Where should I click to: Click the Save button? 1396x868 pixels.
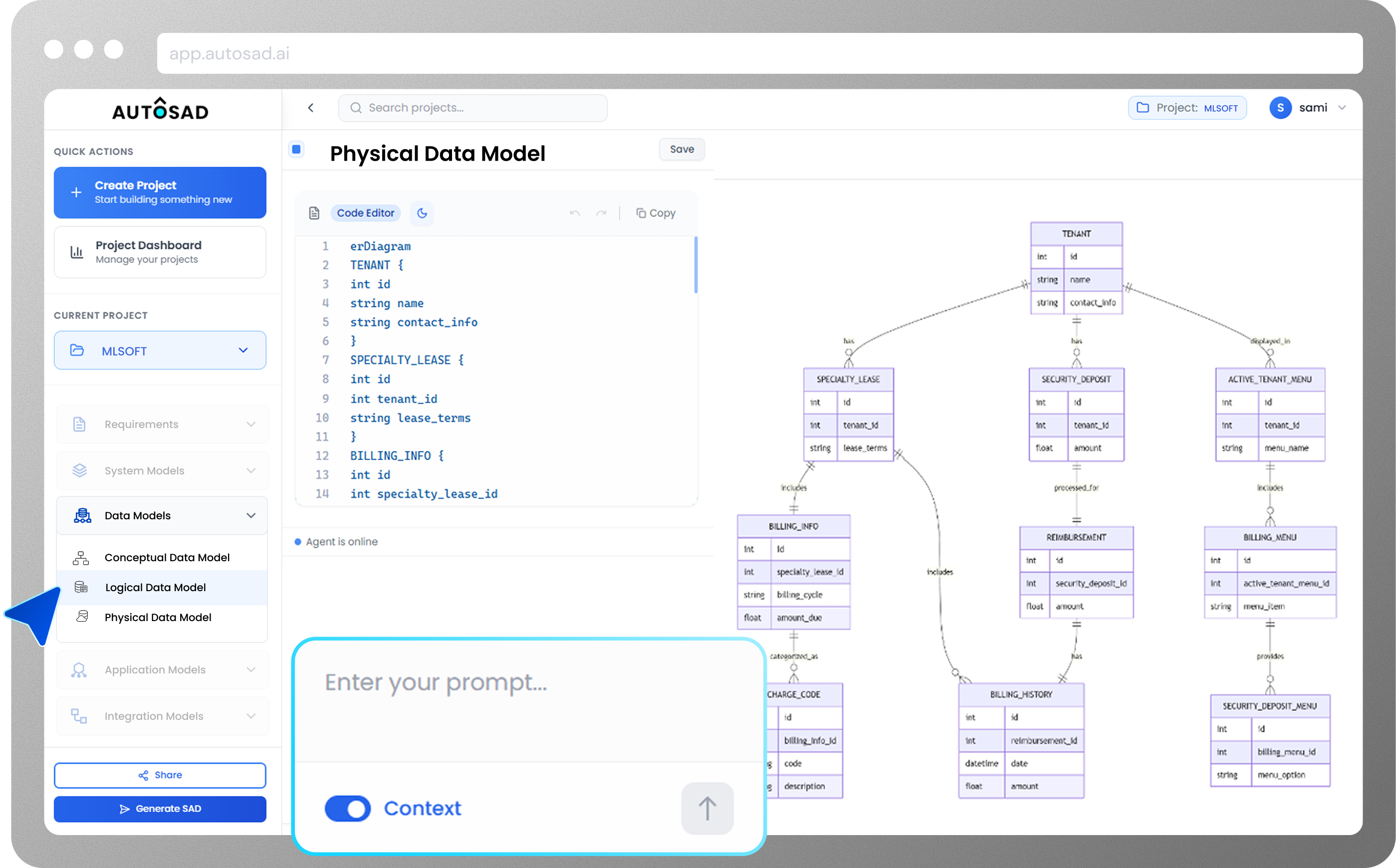(x=682, y=149)
